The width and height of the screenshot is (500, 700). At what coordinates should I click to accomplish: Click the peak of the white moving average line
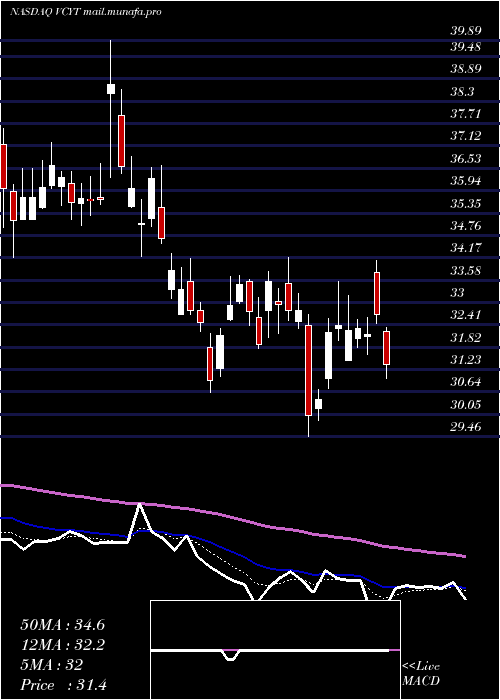140,504
